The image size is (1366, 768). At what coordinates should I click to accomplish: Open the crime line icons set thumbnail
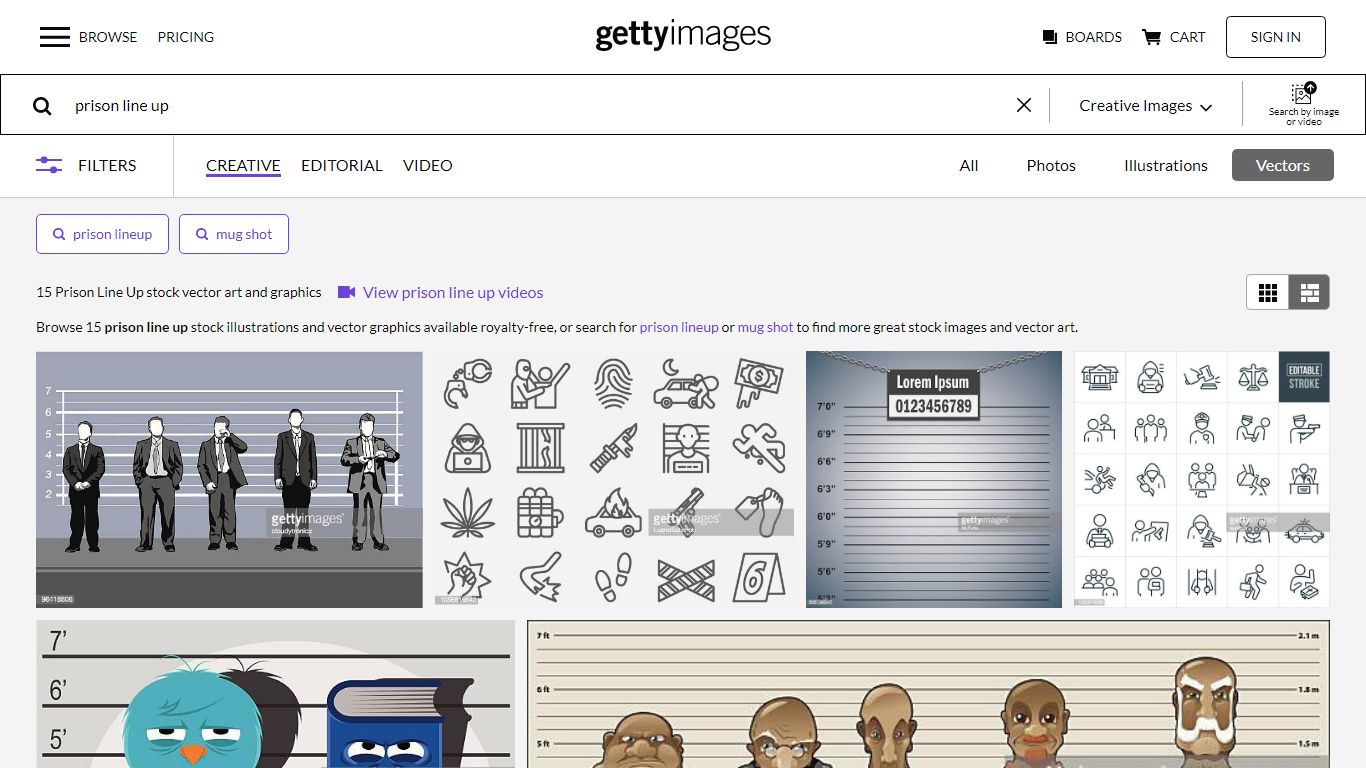click(614, 480)
